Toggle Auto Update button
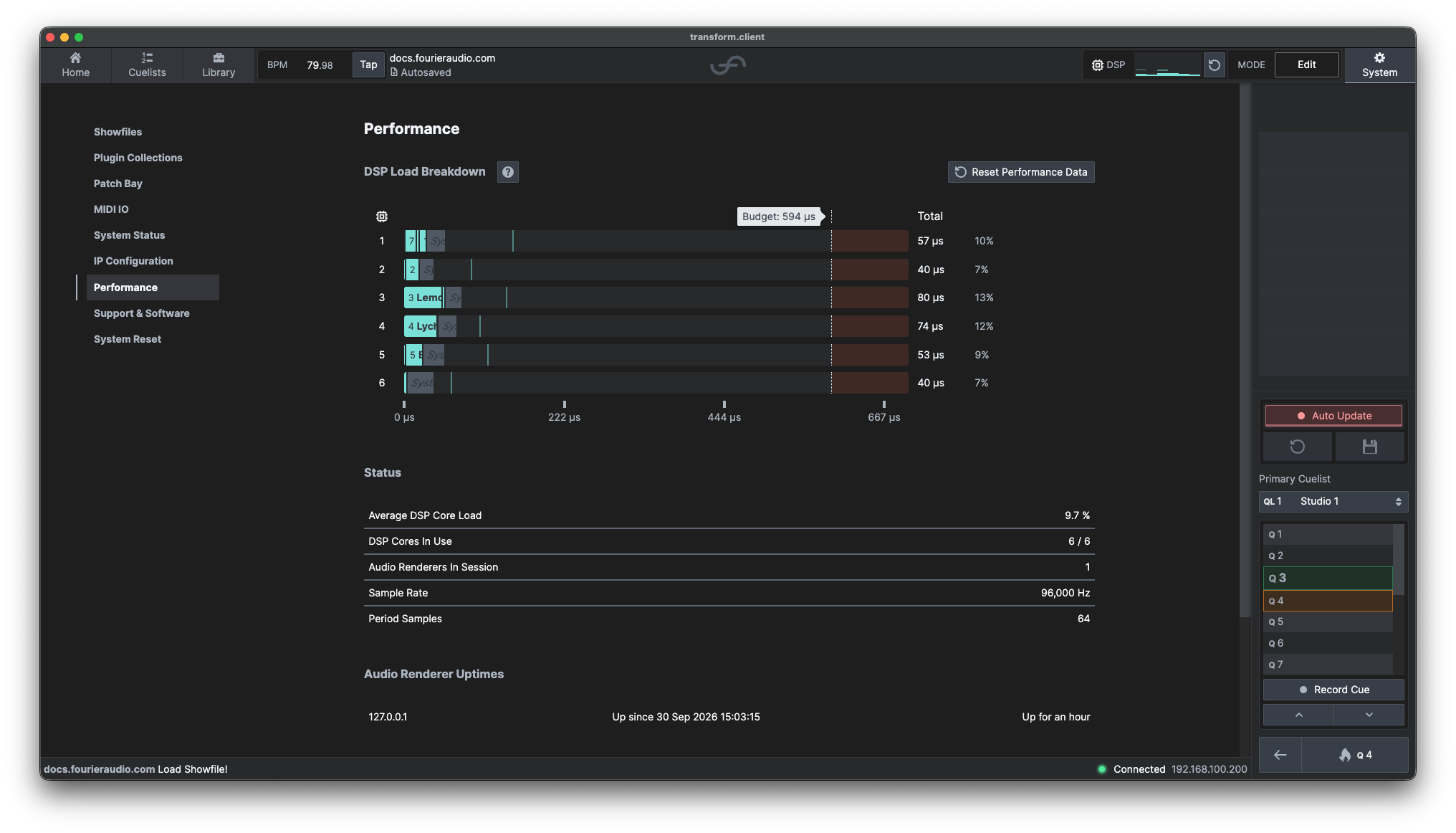The image size is (1456, 833). click(1333, 416)
